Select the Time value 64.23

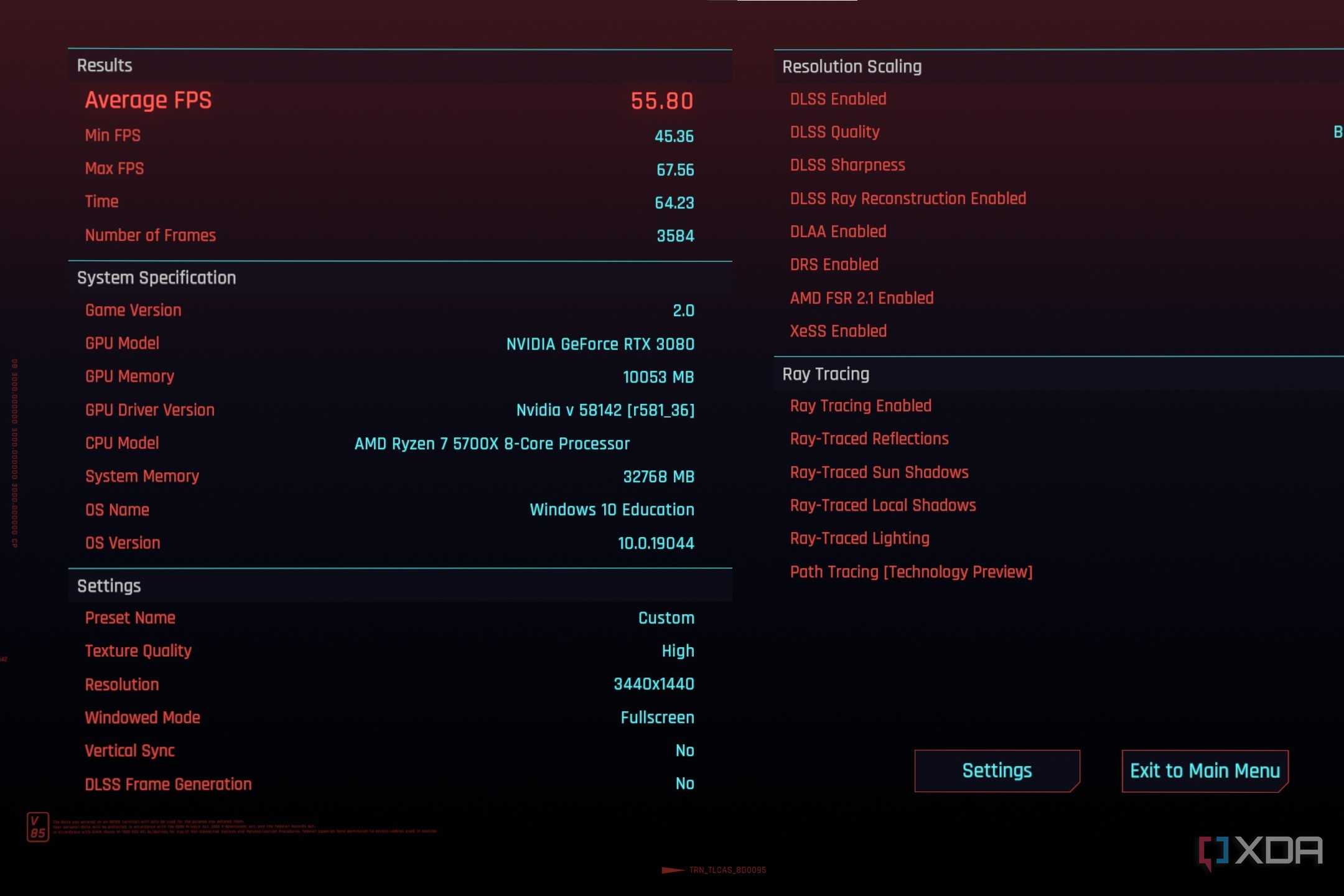click(x=674, y=203)
